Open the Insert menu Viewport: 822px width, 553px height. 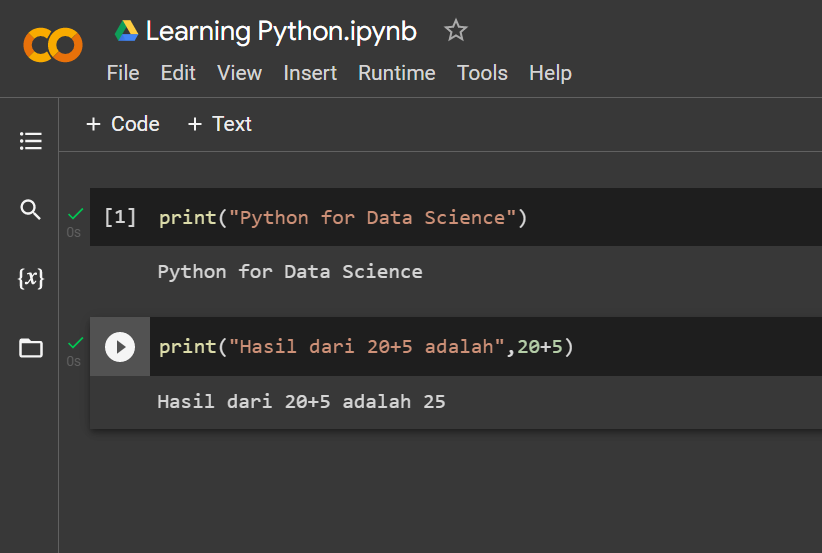click(x=310, y=73)
